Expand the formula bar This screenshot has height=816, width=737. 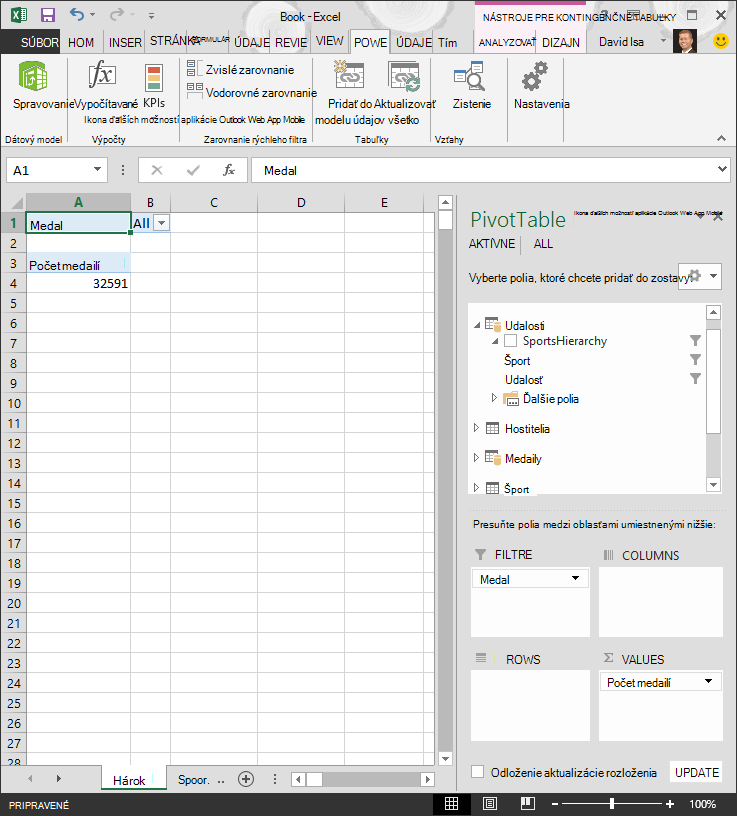point(722,169)
